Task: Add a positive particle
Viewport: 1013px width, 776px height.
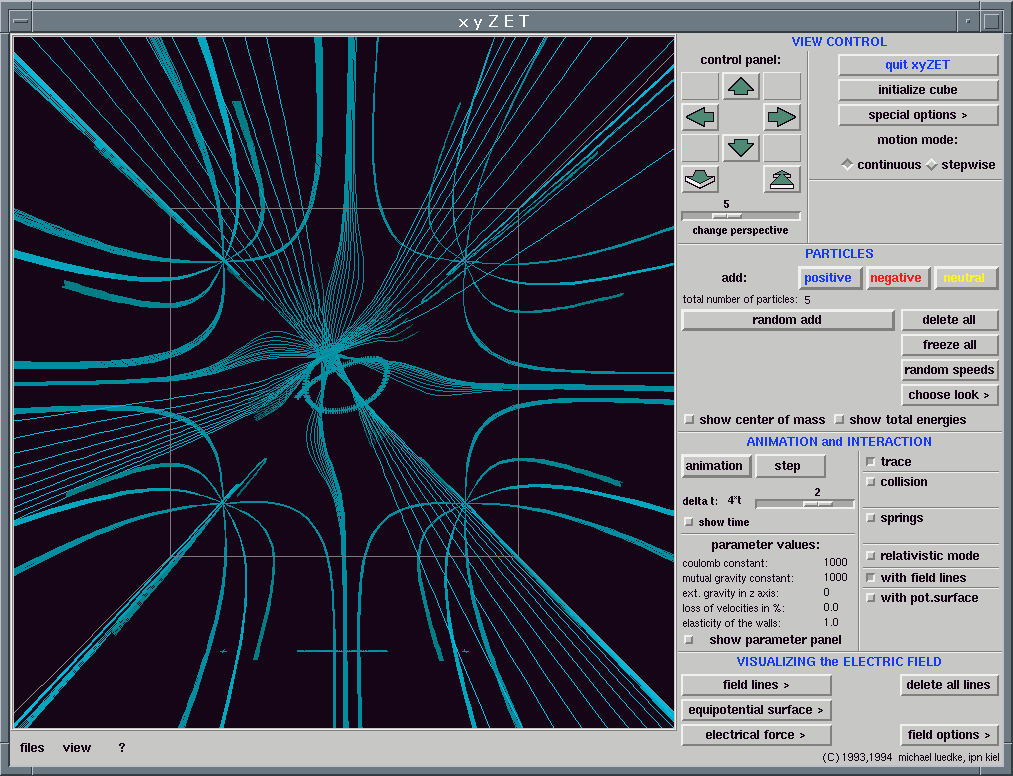Action: pyautogui.click(x=828, y=278)
